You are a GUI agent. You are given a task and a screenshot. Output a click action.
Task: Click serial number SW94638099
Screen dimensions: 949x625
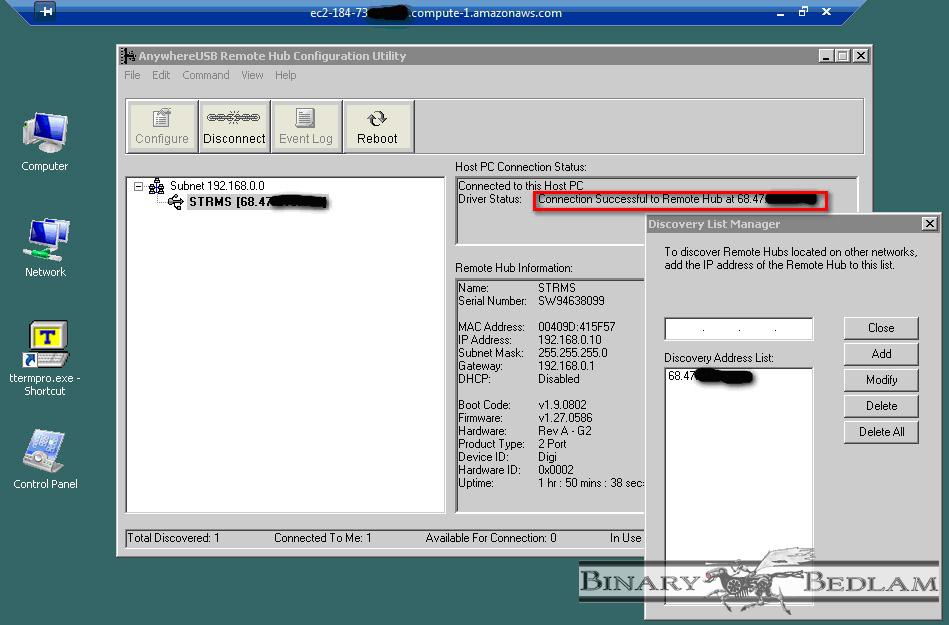point(571,301)
